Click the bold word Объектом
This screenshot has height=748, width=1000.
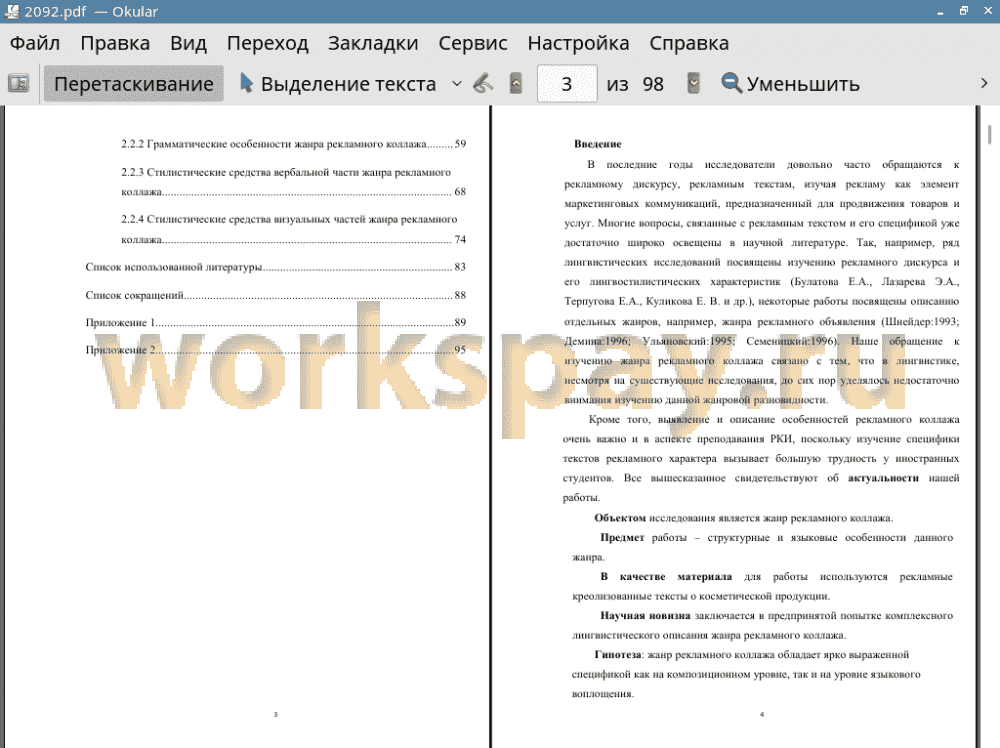[x=620, y=518]
